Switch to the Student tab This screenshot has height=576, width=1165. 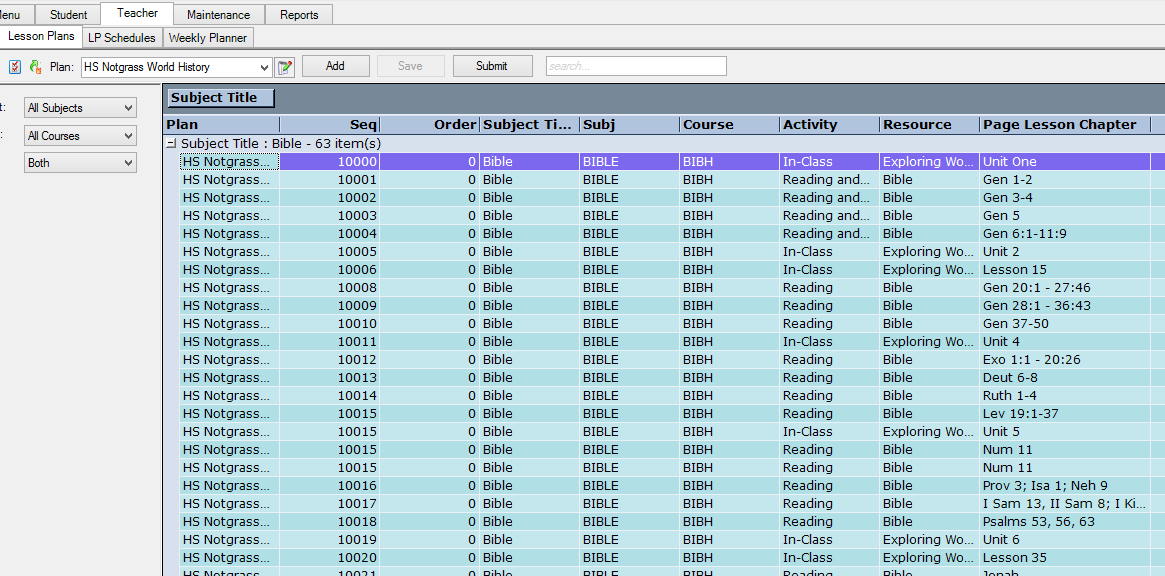(69, 15)
